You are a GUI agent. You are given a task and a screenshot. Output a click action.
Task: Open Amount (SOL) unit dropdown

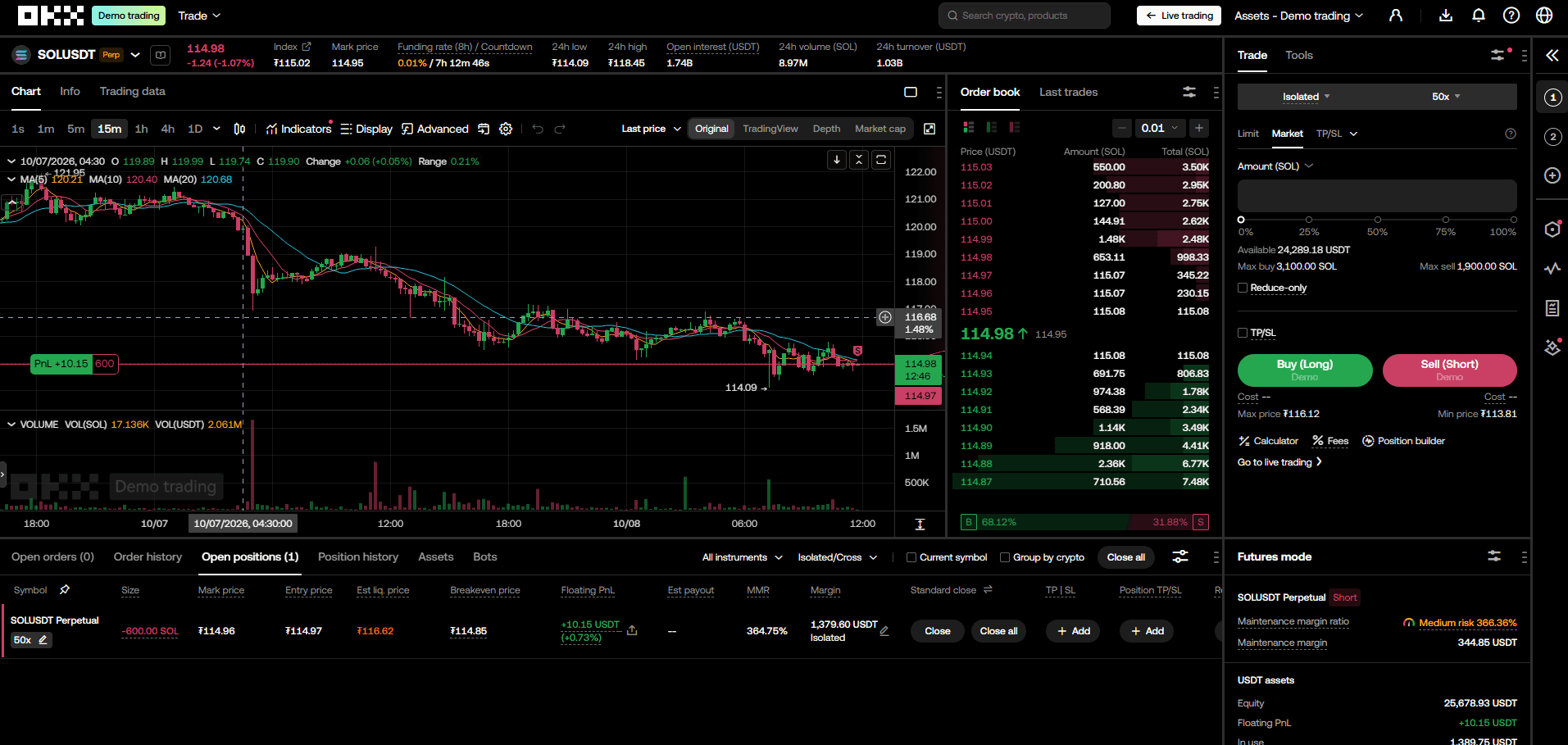click(x=1275, y=166)
